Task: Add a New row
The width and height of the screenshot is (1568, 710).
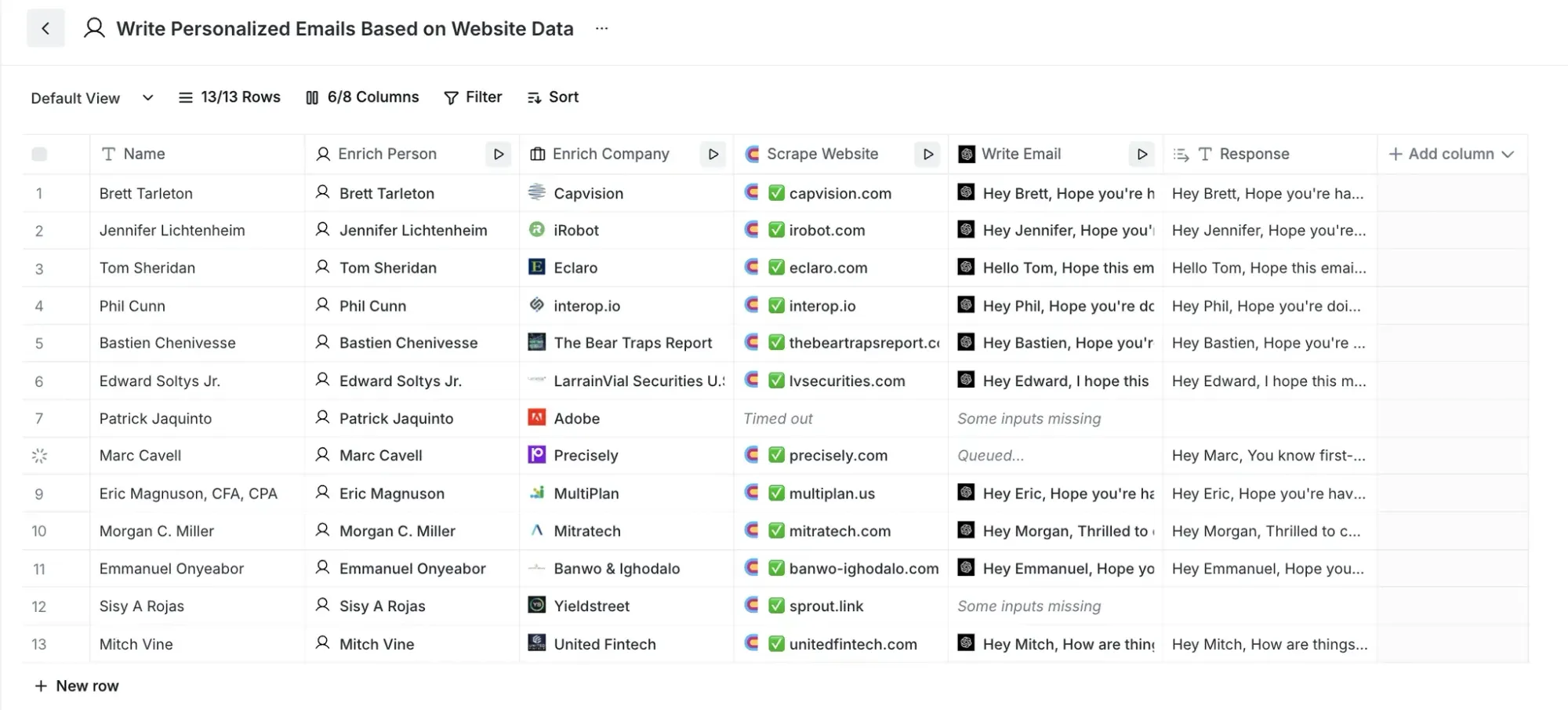Action: [x=77, y=686]
